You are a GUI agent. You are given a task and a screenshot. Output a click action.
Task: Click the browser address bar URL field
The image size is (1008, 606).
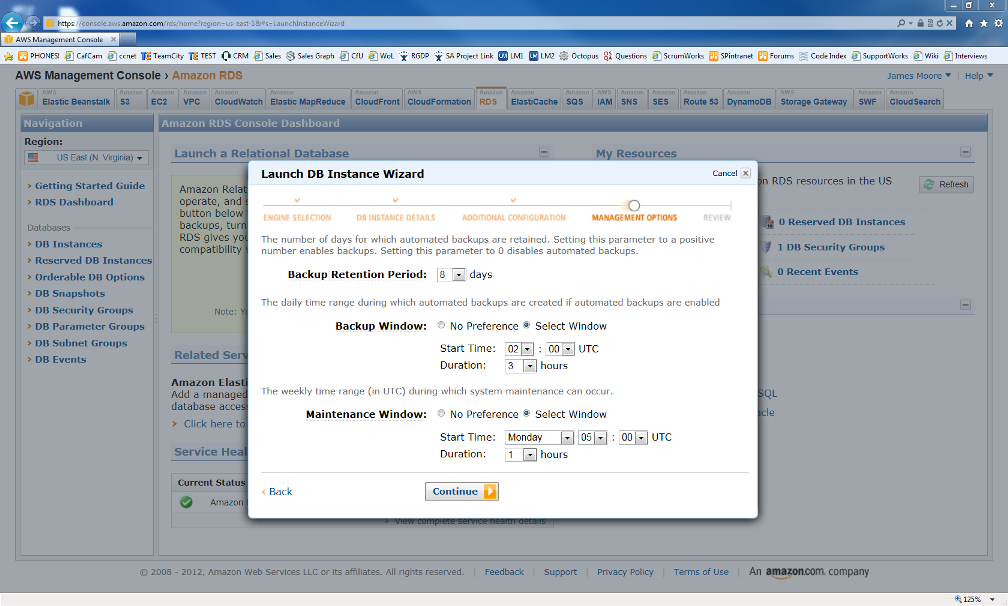[469, 23]
